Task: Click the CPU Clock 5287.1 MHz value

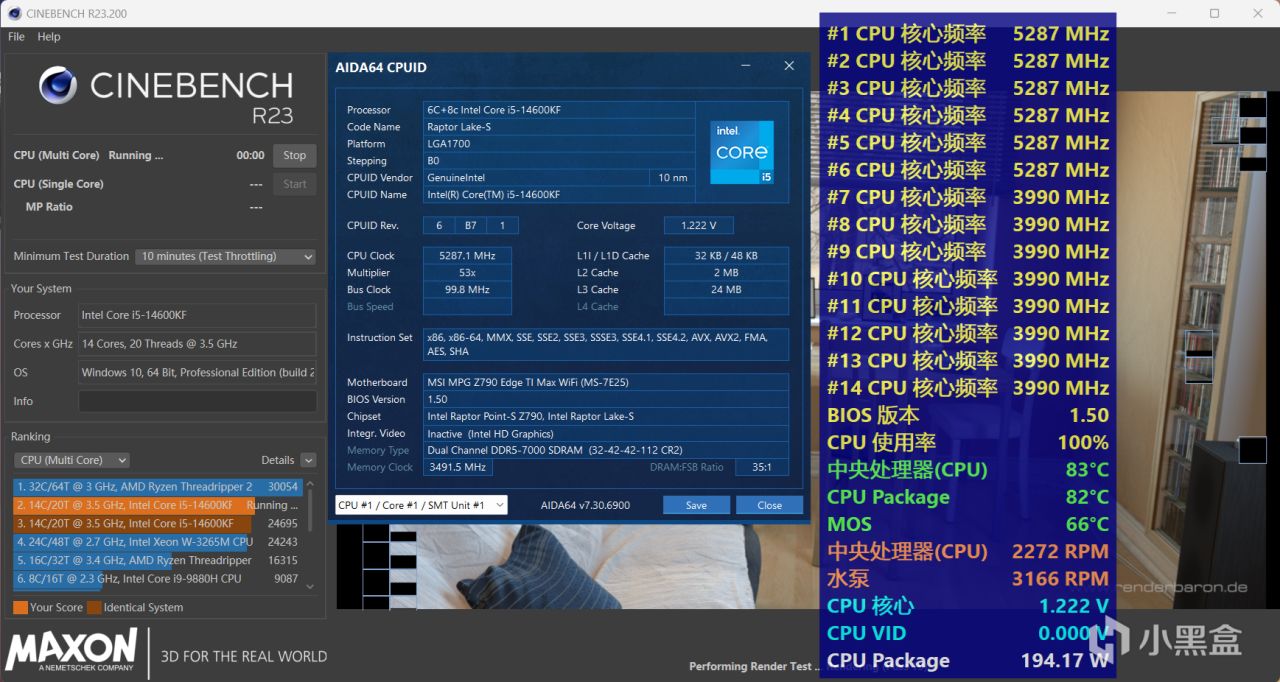Action: 467,256
